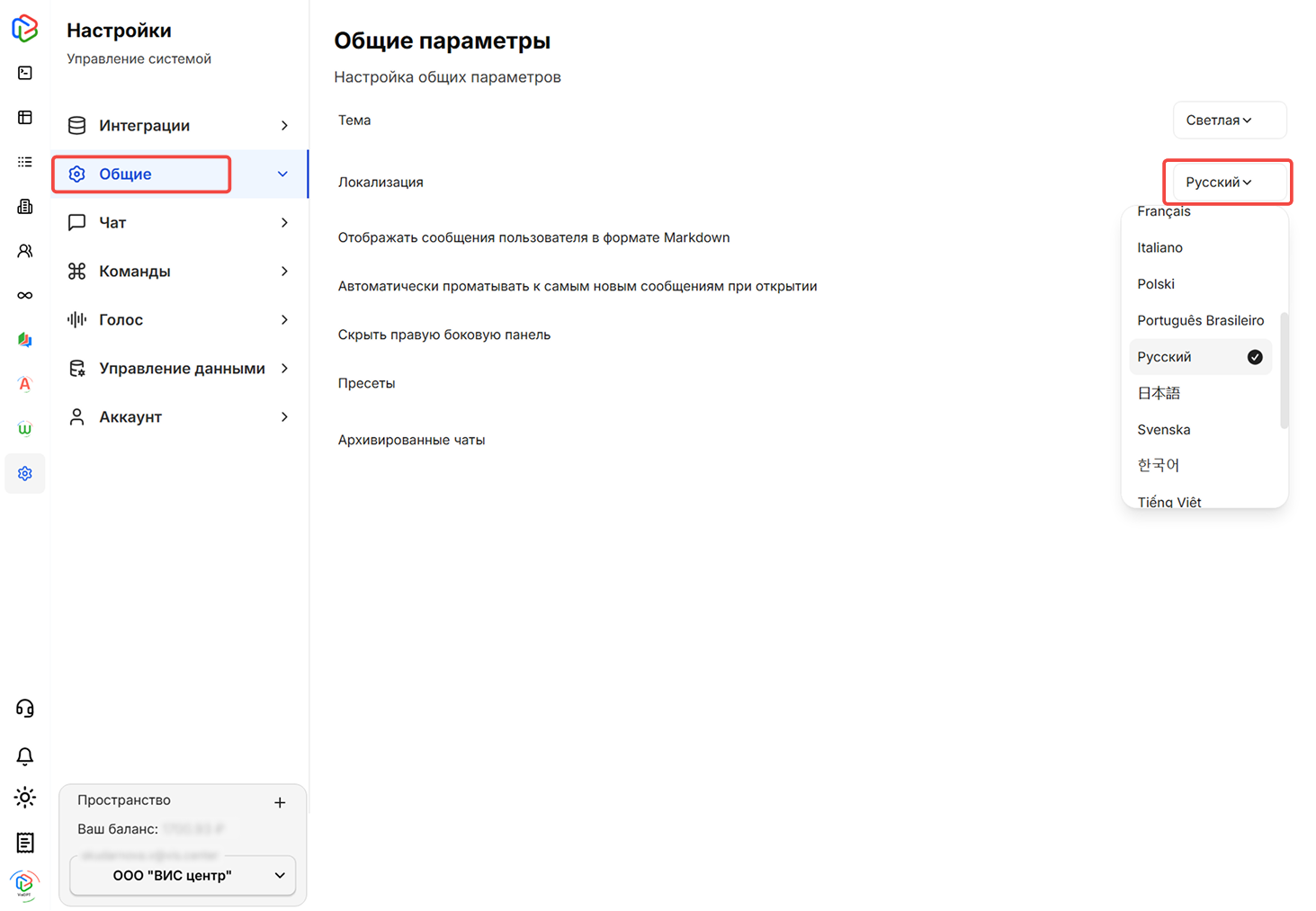Click the receipt document icon in sidebar
This screenshot has height=911, width=1316.
[x=24, y=843]
